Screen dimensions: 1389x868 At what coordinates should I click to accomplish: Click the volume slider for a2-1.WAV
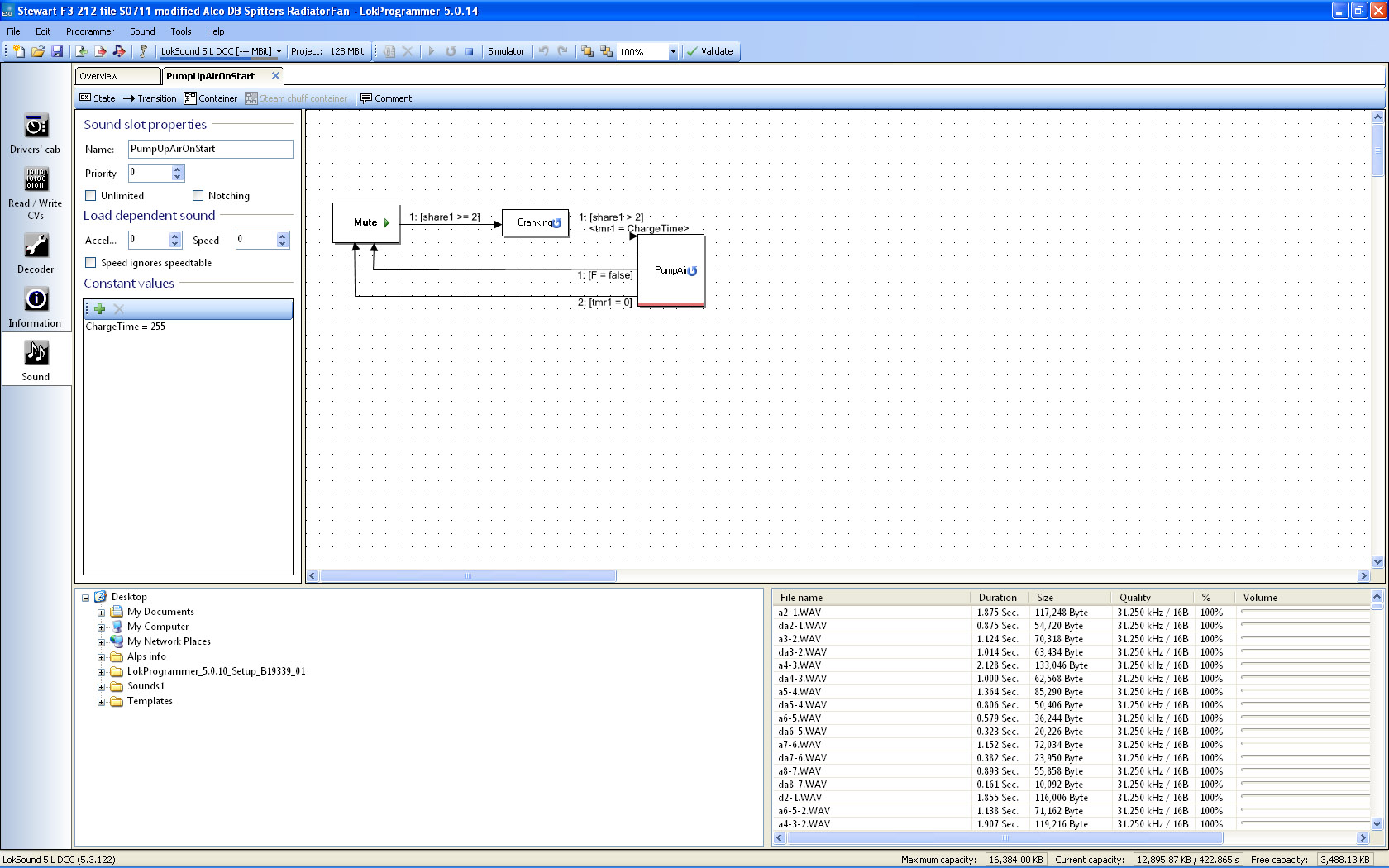click(x=1305, y=612)
